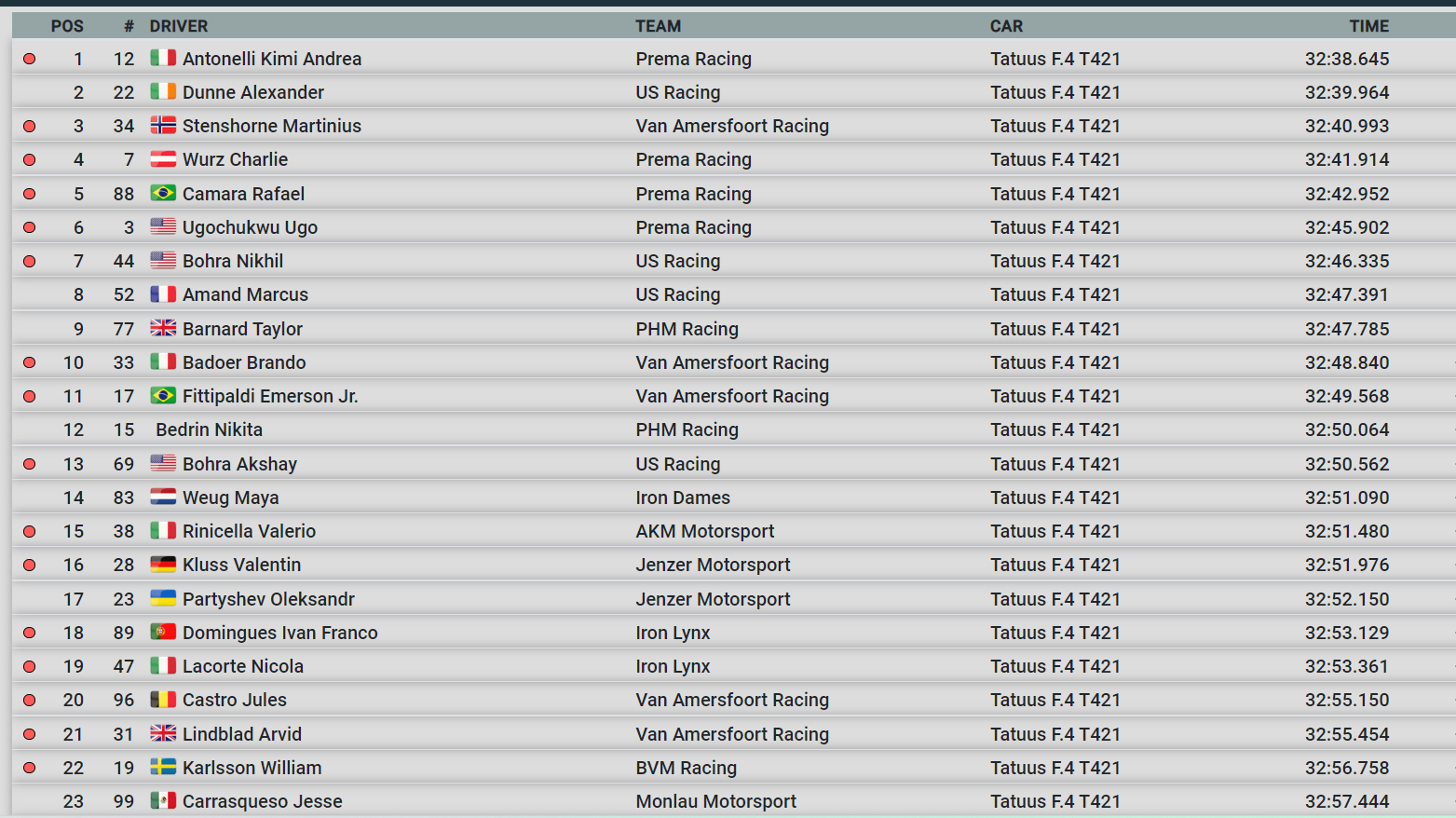The width and height of the screenshot is (1456, 818).
Task: Select the Bedrin Nikita driver name
Action: tap(209, 429)
